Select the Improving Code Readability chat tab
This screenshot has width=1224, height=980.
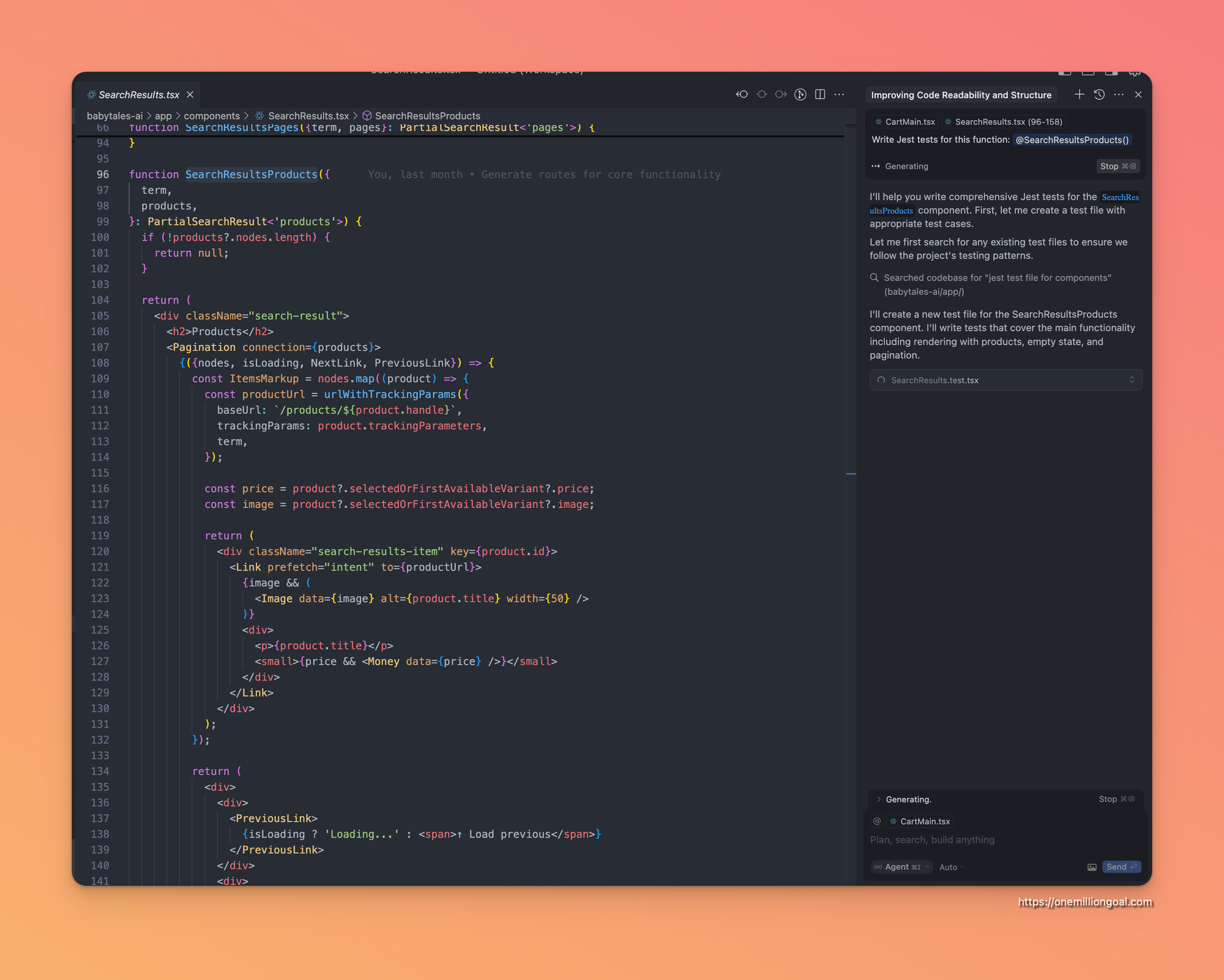point(961,95)
